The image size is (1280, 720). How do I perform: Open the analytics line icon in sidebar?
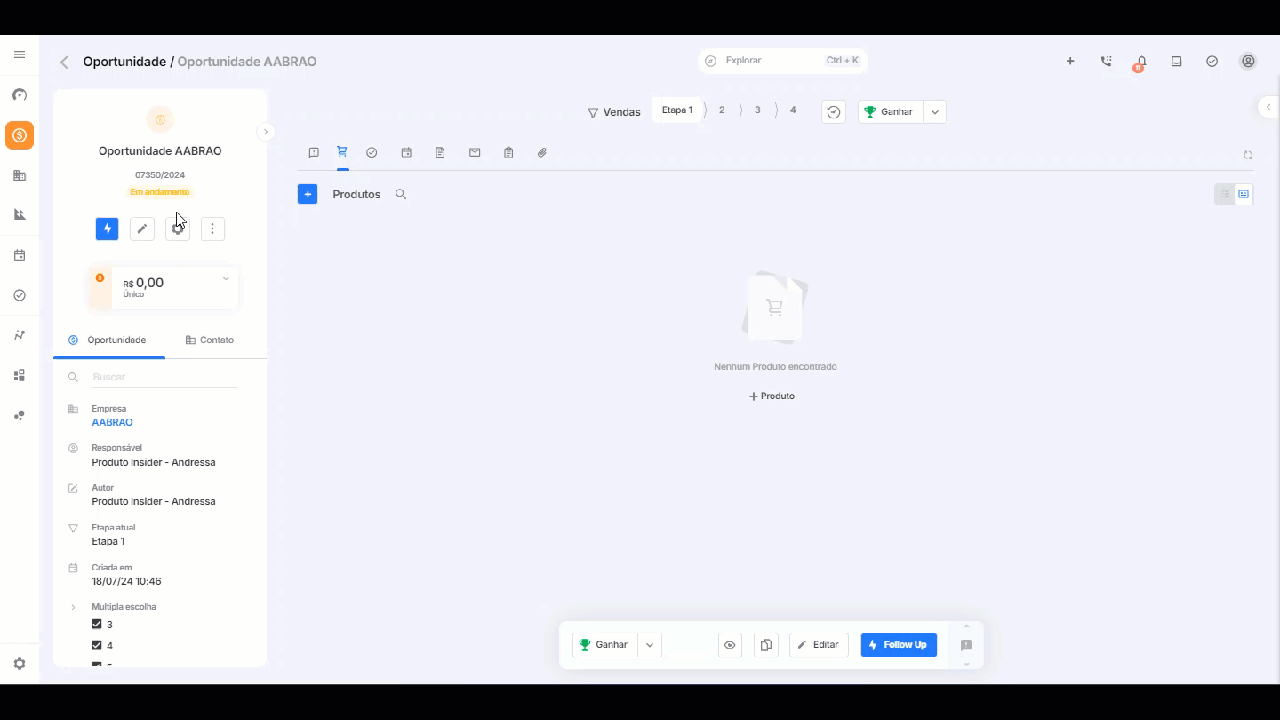point(19,335)
